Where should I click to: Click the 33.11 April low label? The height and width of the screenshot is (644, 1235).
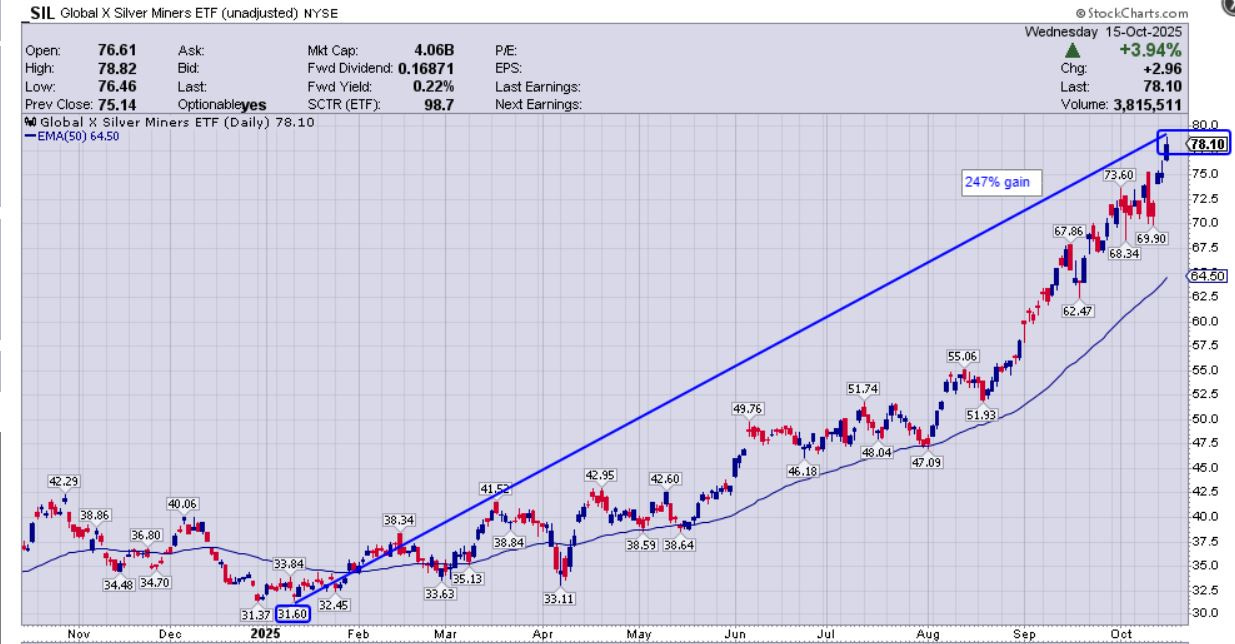coord(562,598)
